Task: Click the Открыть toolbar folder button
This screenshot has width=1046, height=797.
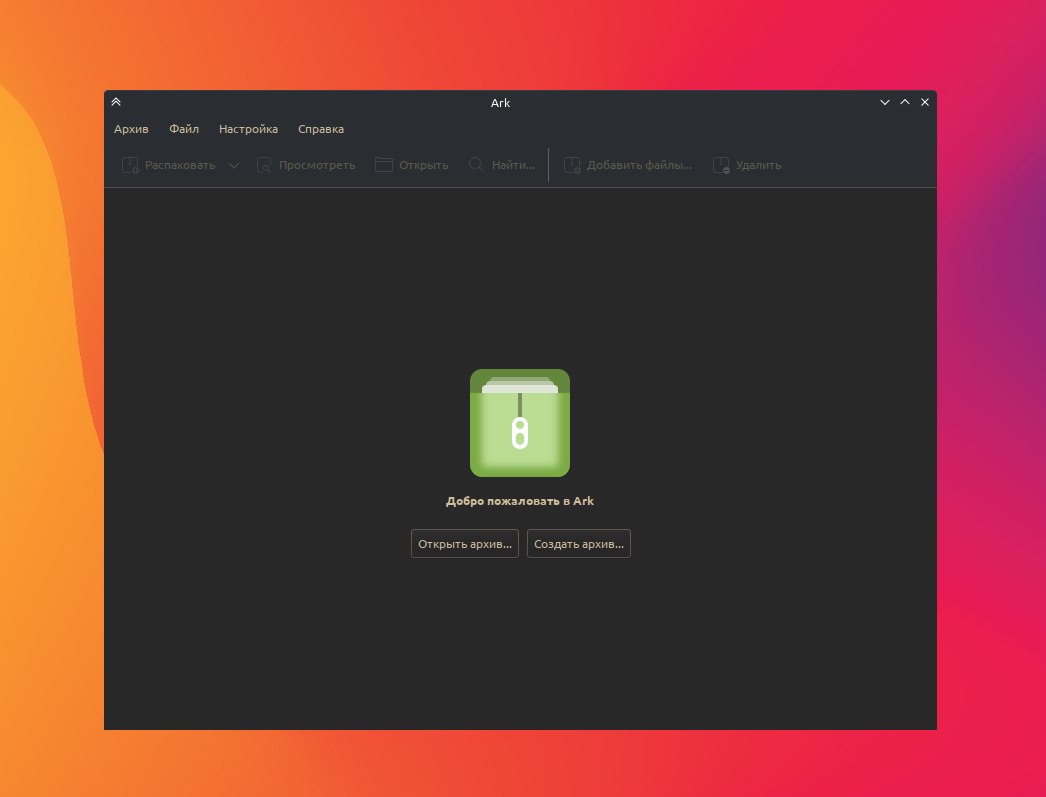Action: pos(412,165)
